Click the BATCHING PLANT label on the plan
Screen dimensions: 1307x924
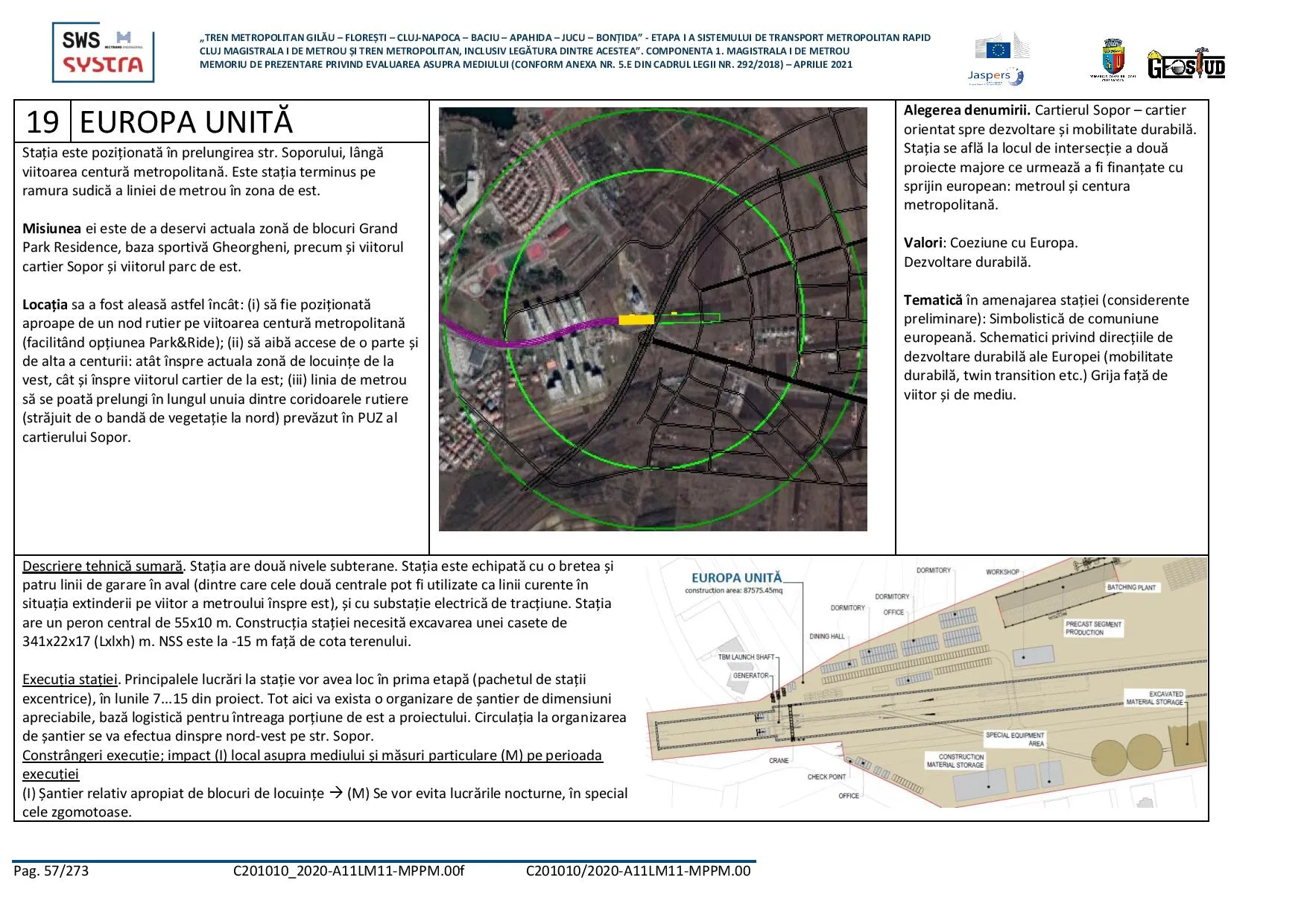pos(1131,587)
